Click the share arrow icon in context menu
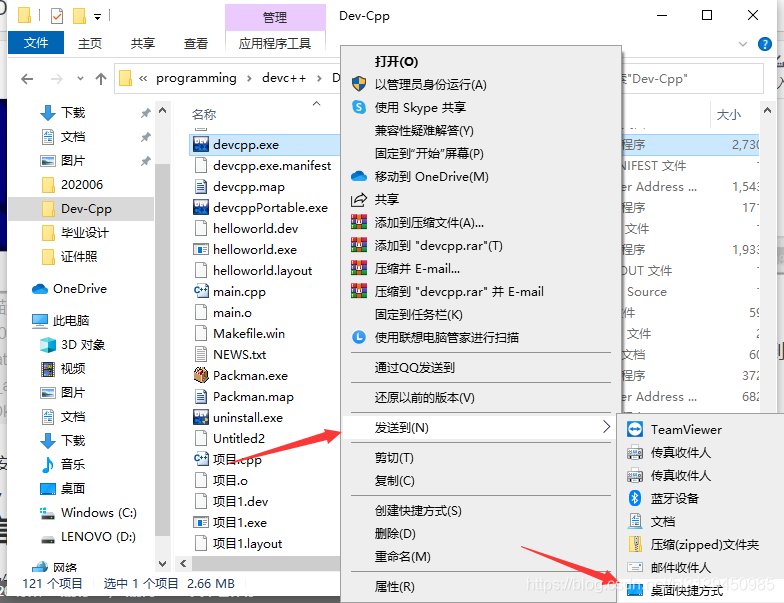Screen dimensions: 784x603 (x=359, y=200)
